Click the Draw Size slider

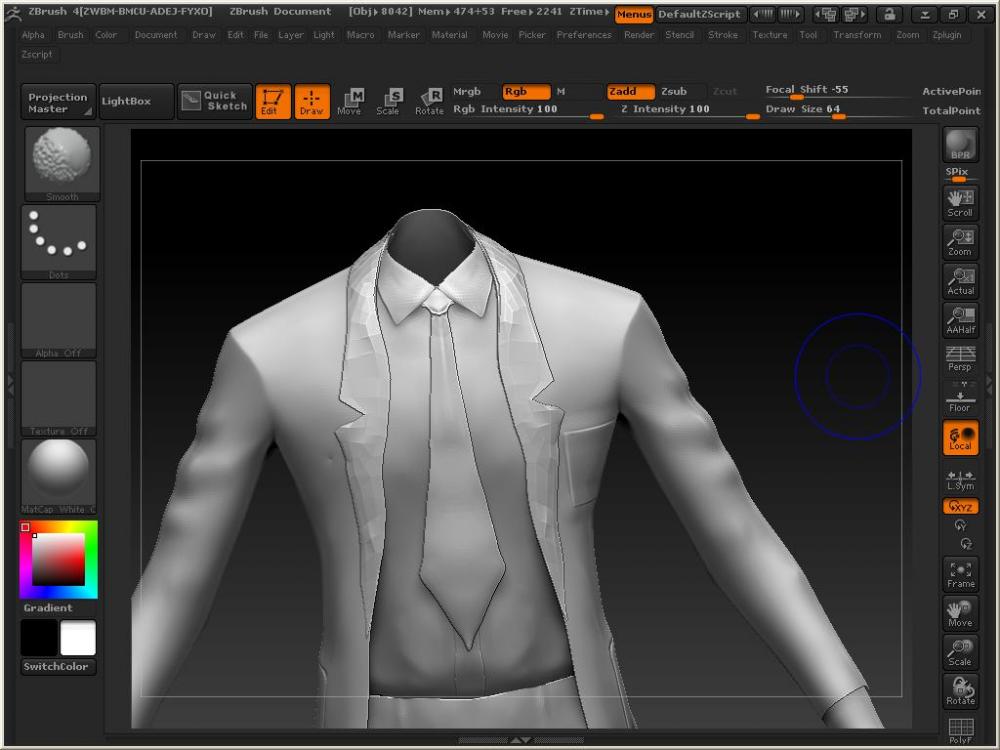coord(838,110)
